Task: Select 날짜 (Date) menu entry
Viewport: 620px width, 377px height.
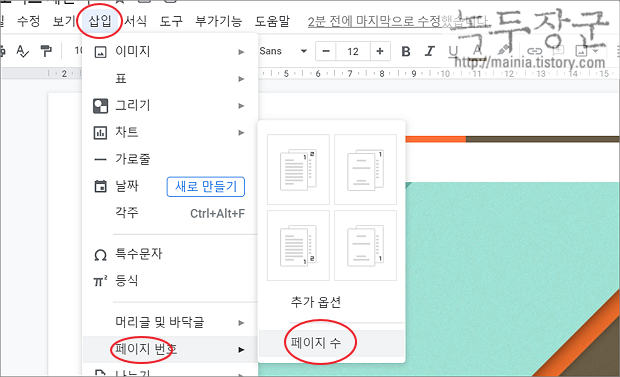Action: coord(170,186)
